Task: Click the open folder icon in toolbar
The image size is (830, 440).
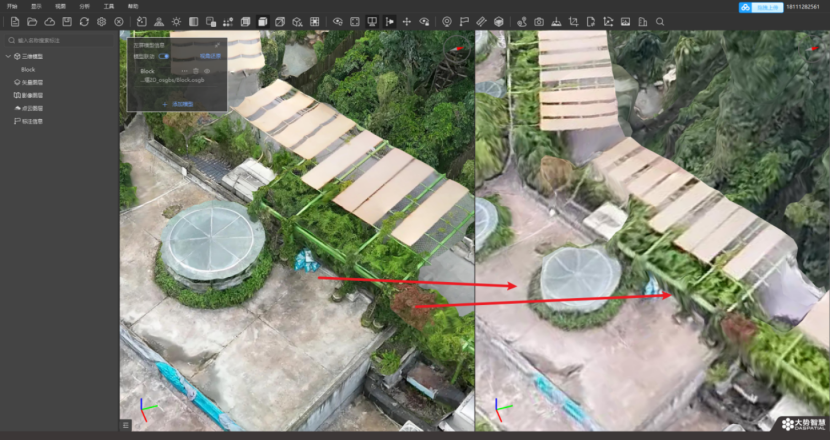Action: [x=32, y=21]
